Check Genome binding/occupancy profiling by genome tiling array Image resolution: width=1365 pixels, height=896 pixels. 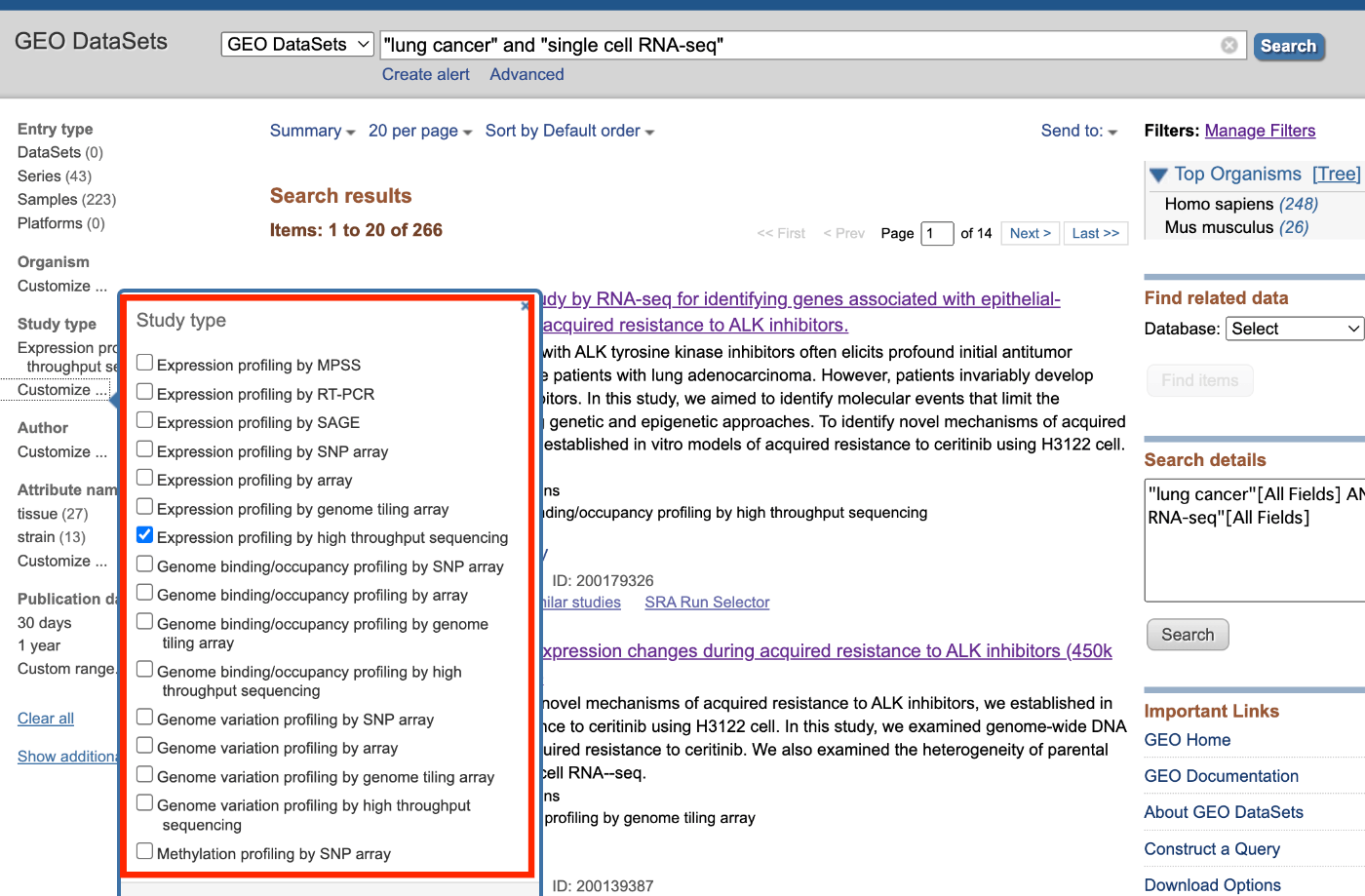point(144,622)
